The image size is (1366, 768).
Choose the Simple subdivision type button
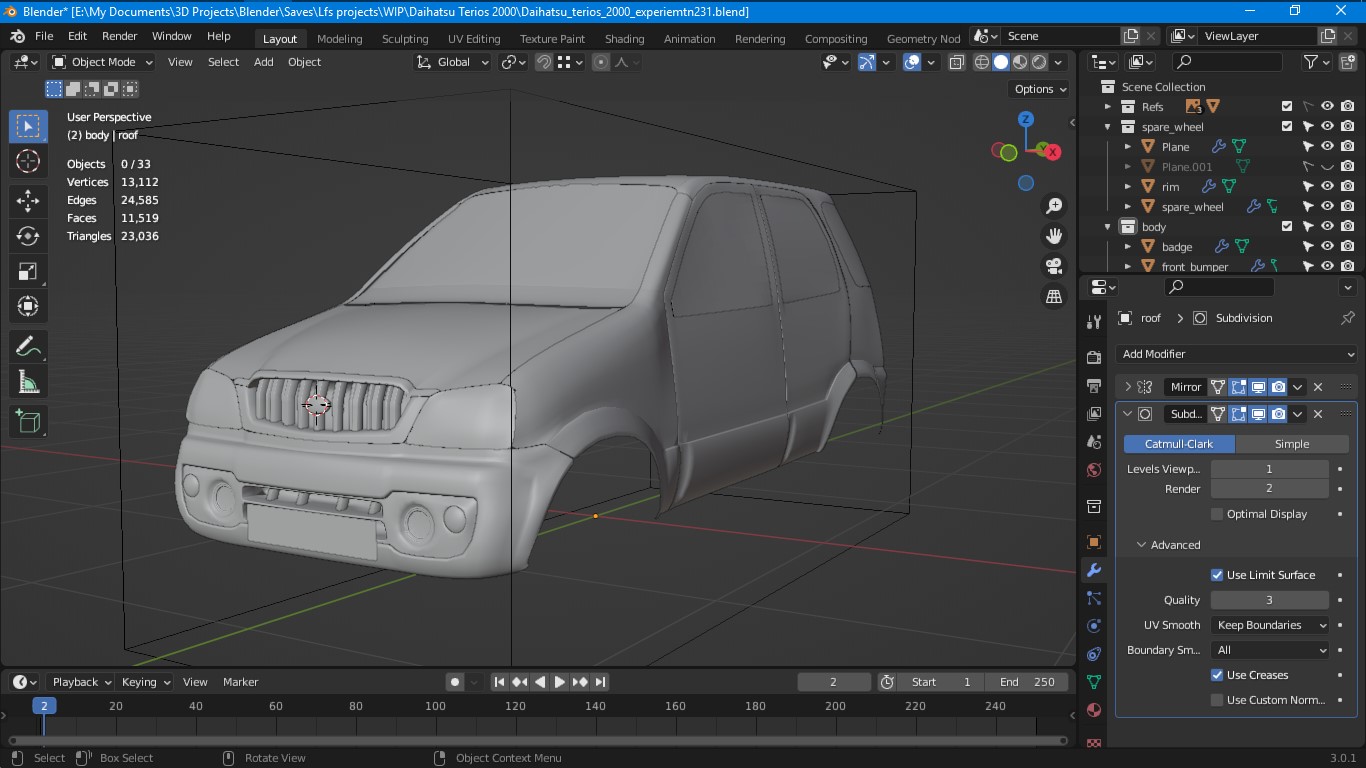[x=1291, y=444]
